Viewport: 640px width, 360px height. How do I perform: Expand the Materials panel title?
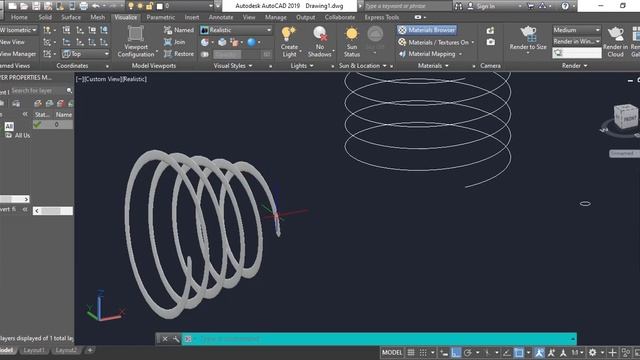pos(433,66)
